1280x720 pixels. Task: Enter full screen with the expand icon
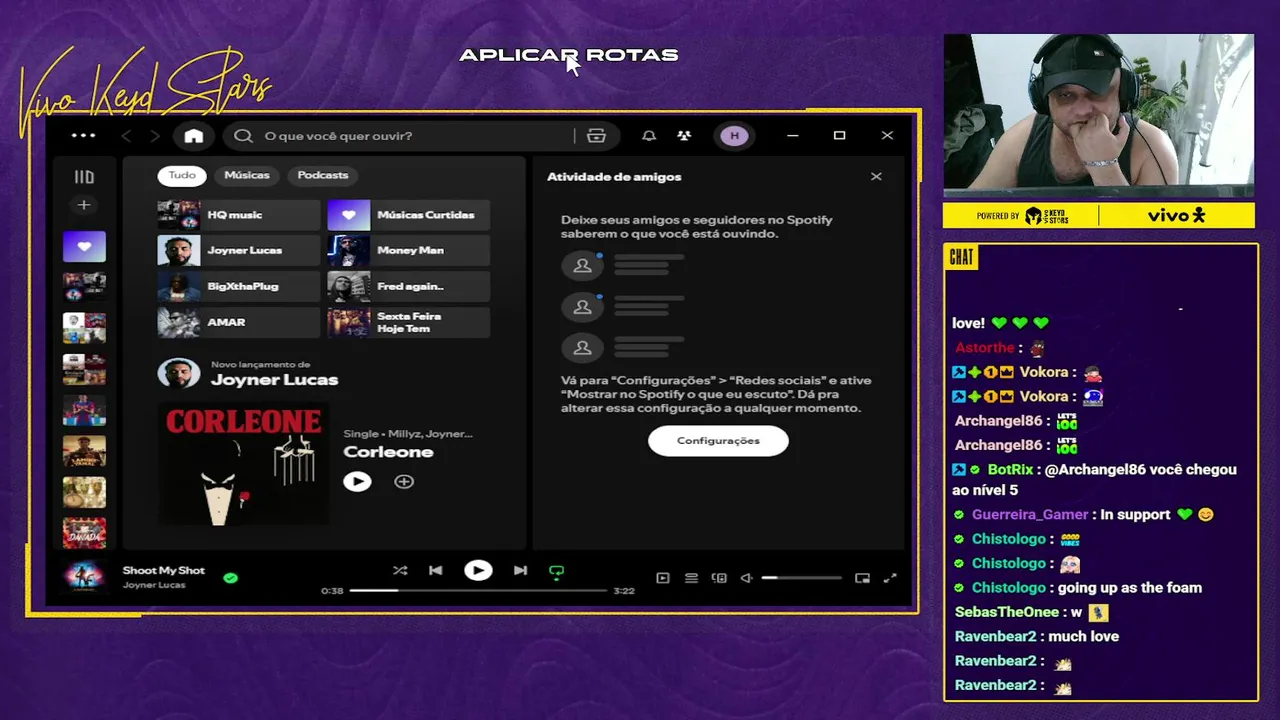[890, 578]
